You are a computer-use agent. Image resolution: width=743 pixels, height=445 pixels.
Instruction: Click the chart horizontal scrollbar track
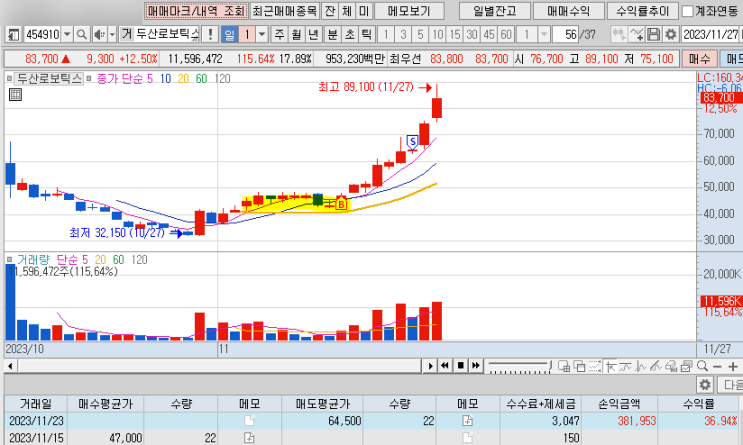pyautogui.click(x=220, y=366)
